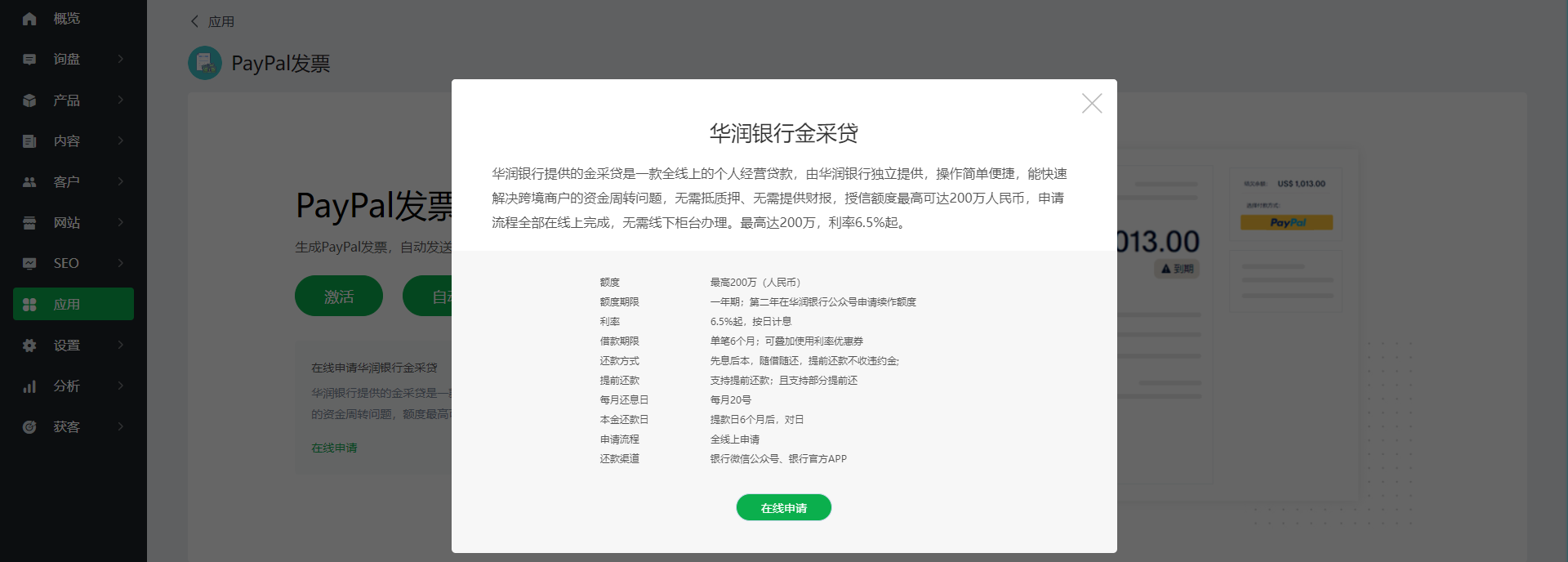
Task: Go back using the arrow beside 应用
Action: click(x=194, y=21)
